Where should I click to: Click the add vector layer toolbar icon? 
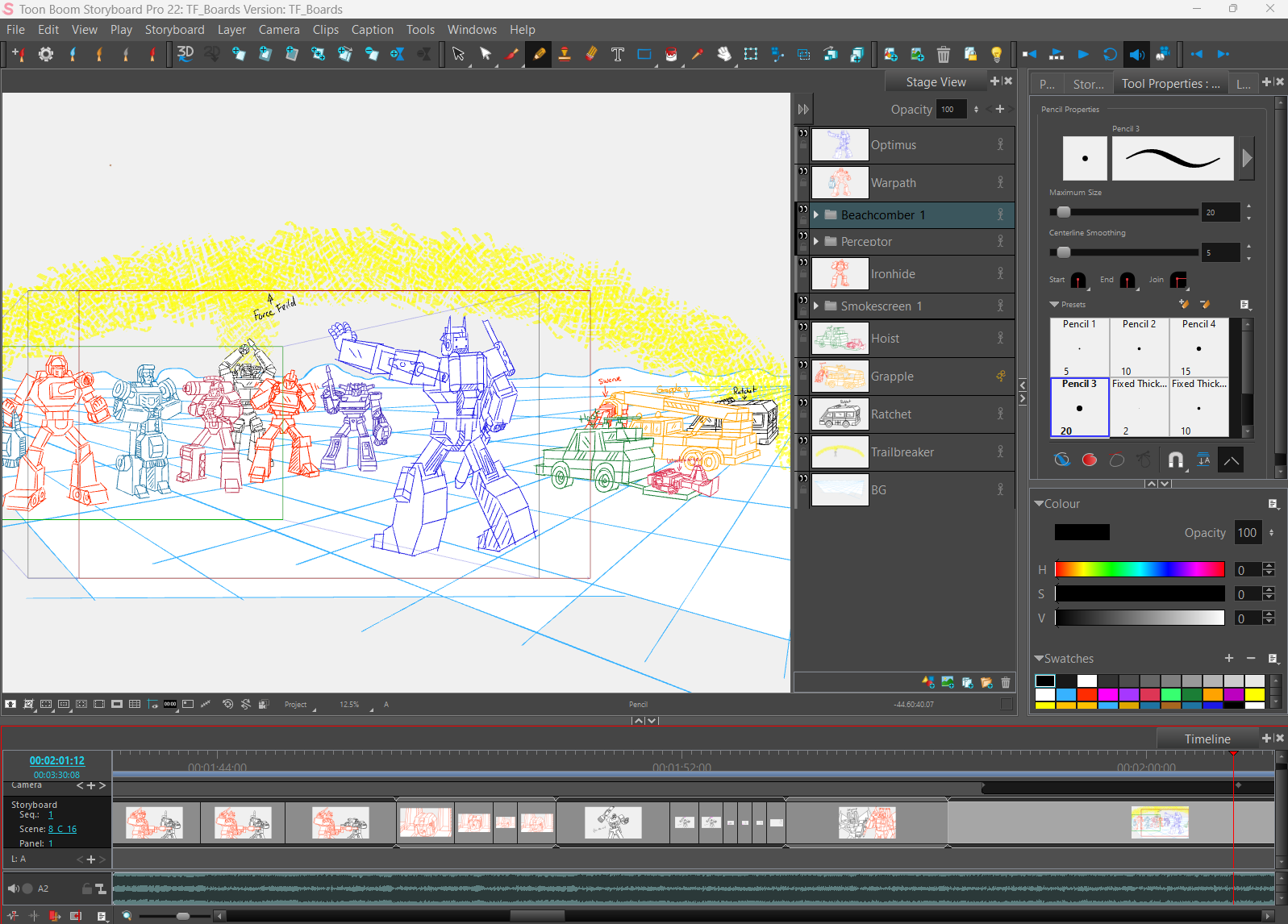point(890,54)
